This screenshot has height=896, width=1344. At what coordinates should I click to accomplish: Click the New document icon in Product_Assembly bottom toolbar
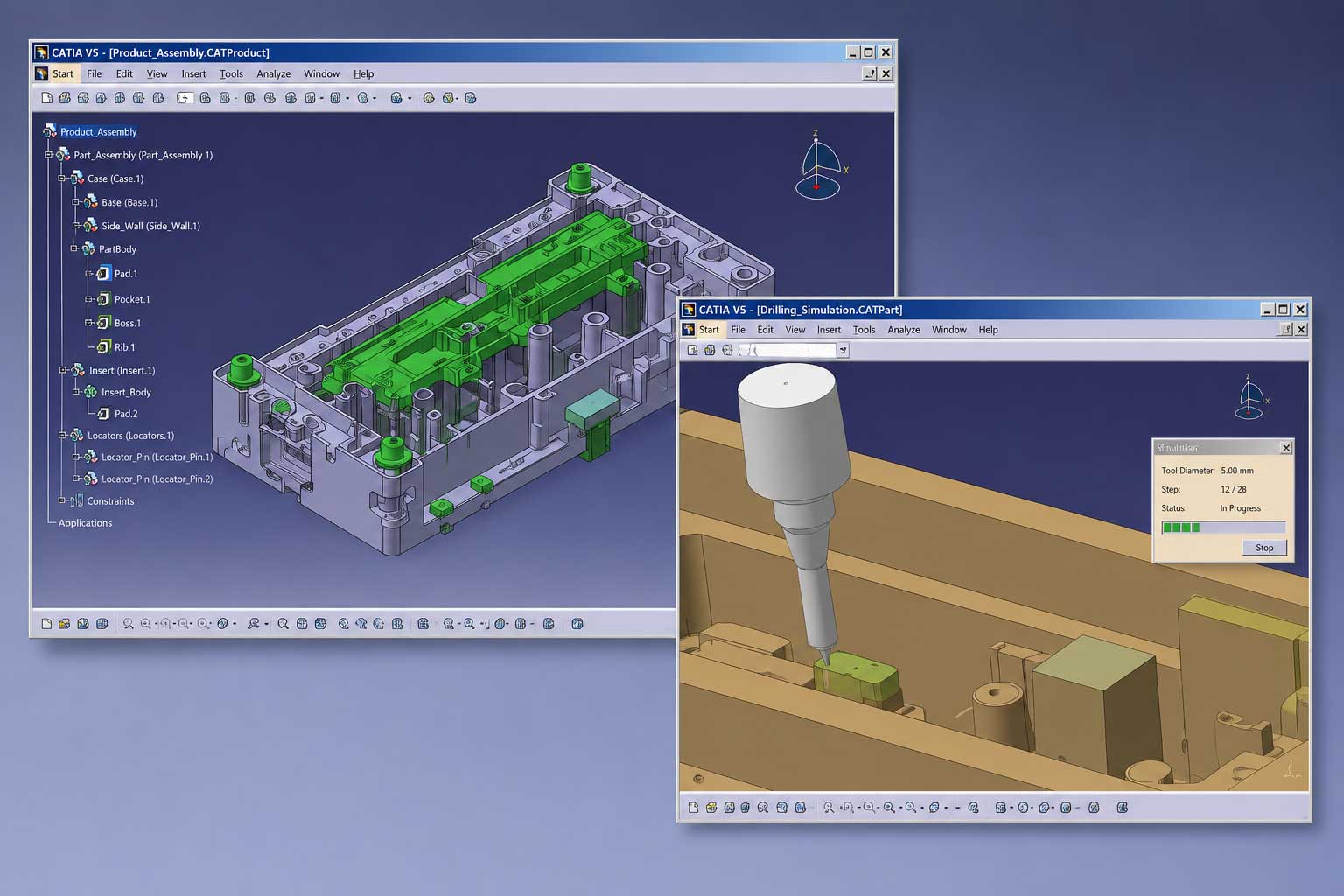[x=47, y=624]
